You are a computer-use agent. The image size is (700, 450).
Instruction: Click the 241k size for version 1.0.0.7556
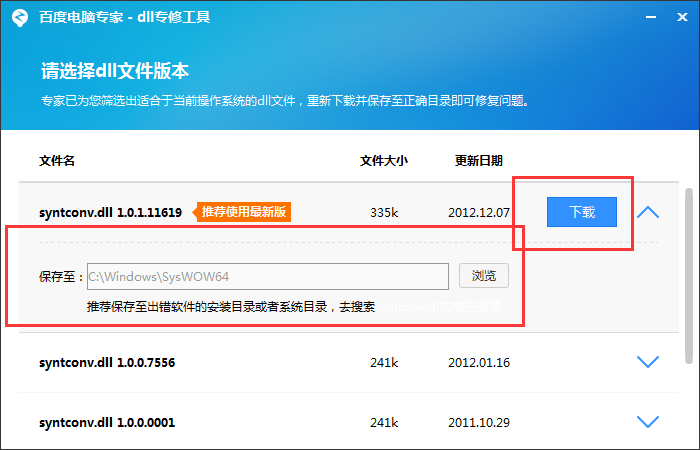pyautogui.click(x=384, y=362)
